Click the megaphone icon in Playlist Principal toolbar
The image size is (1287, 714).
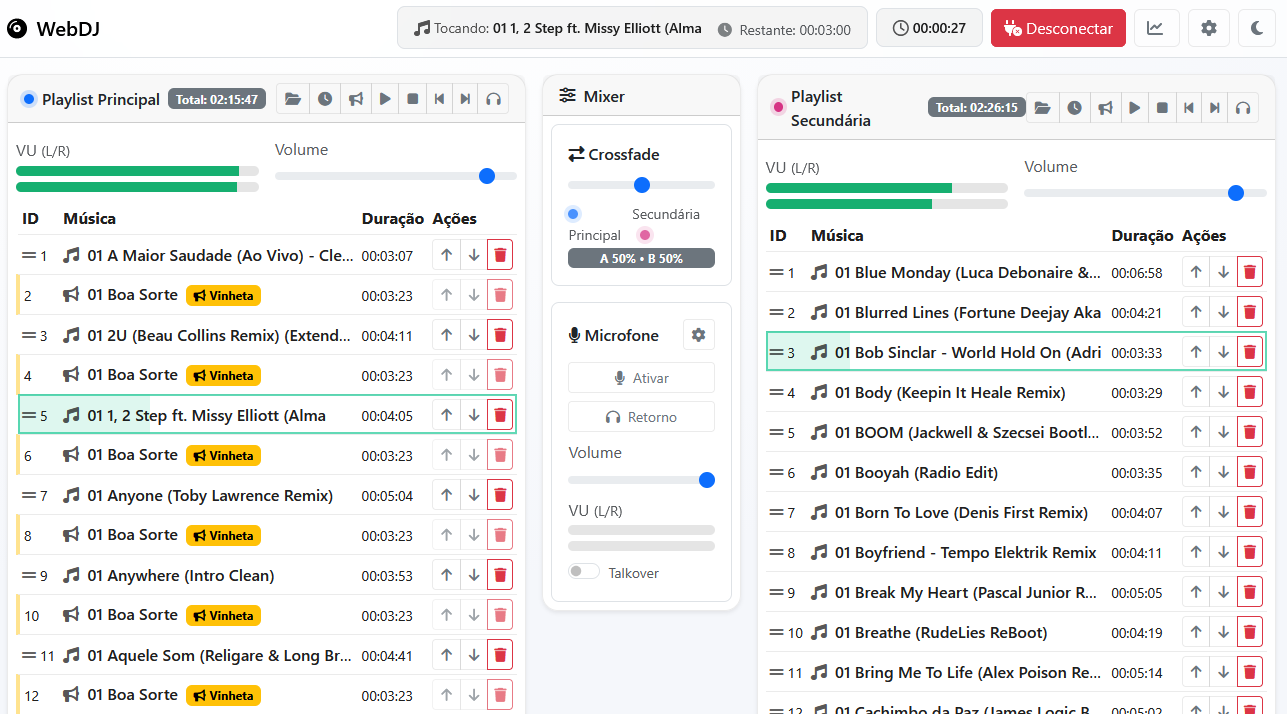click(x=355, y=99)
